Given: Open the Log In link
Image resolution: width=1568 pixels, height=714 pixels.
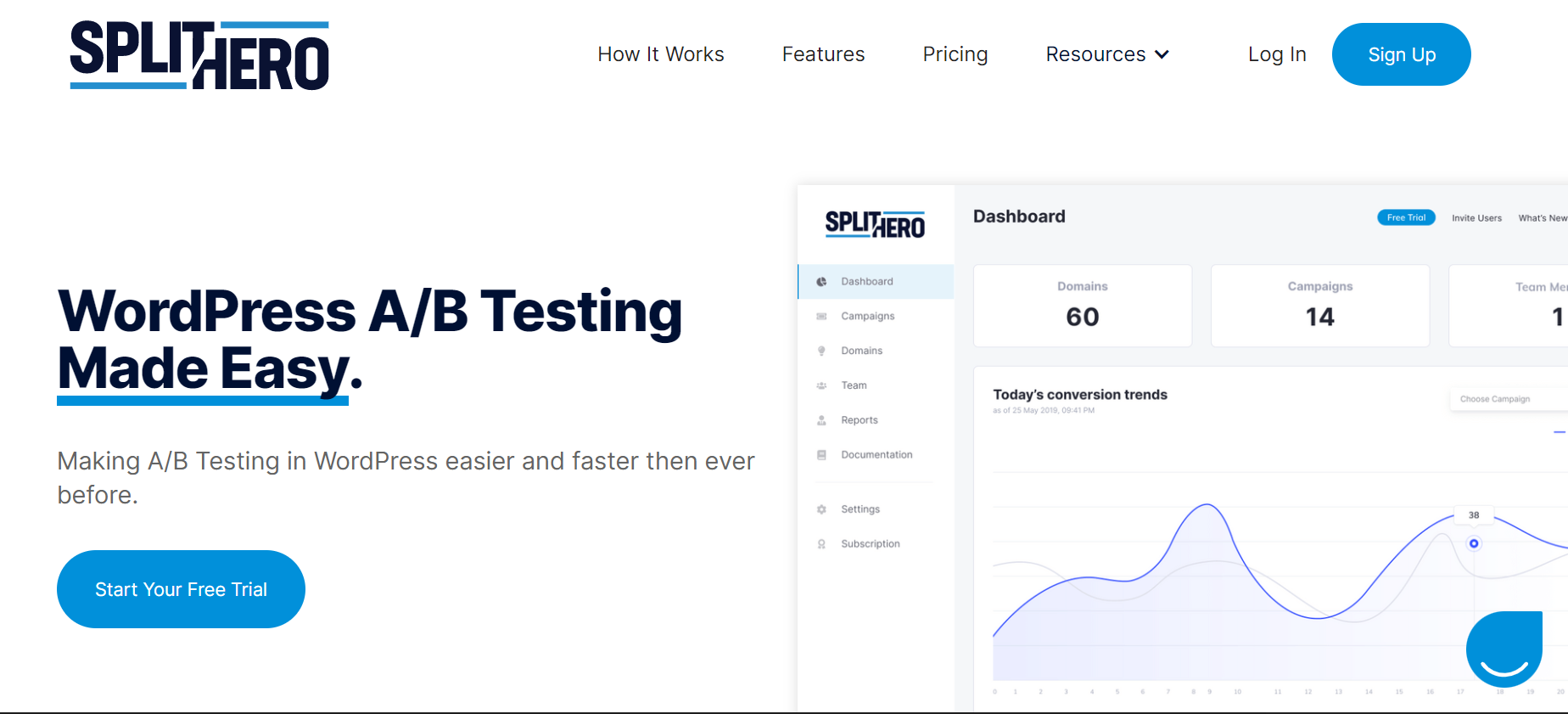Looking at the screenshot, I should [1277, 54].
